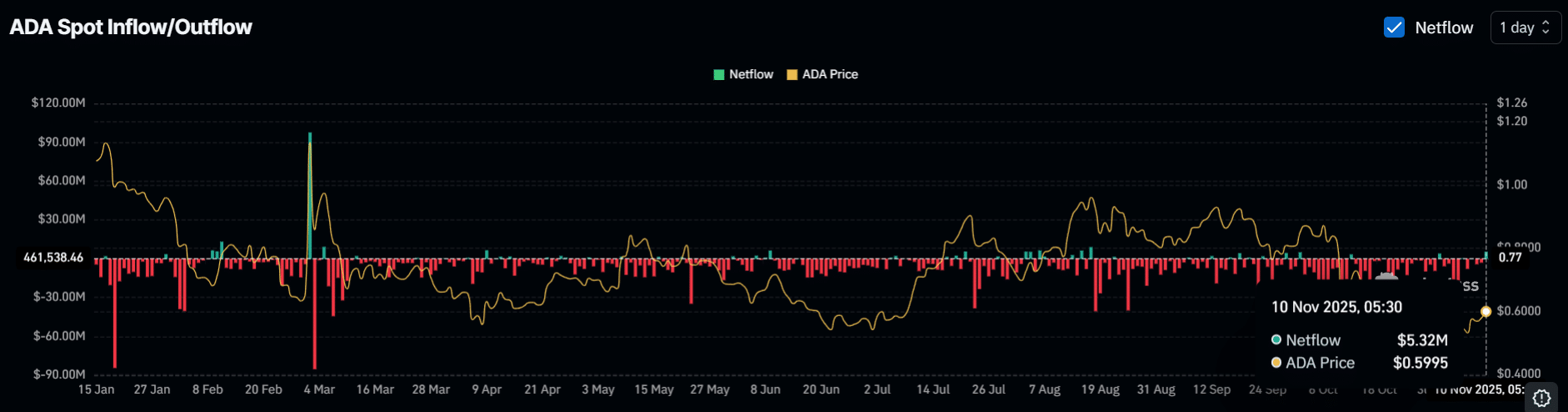
Task: Open the 1 day interval dropdown
Action: 1526,28
